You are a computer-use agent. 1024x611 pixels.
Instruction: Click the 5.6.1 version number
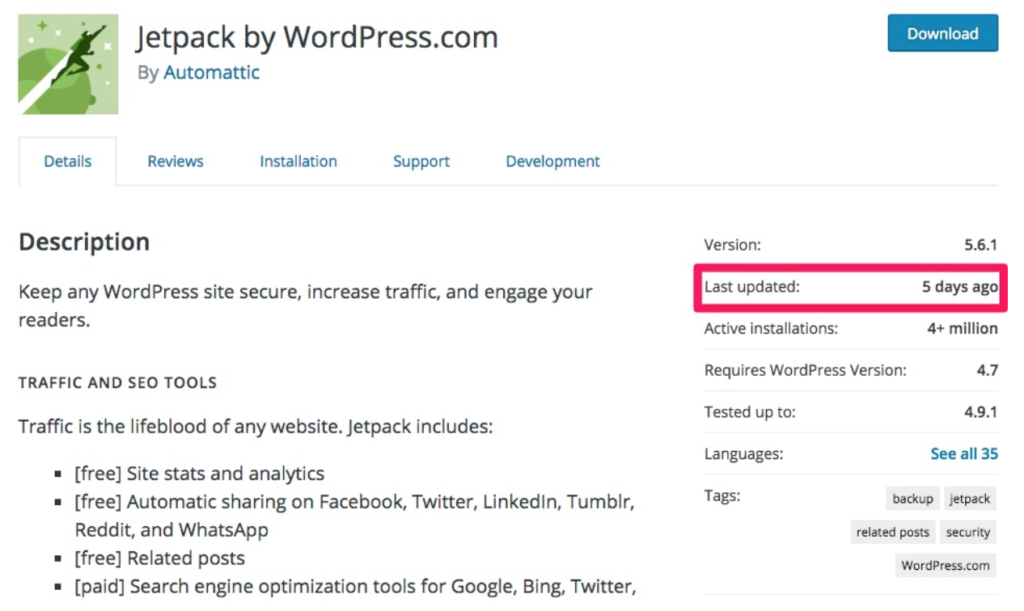977,245
